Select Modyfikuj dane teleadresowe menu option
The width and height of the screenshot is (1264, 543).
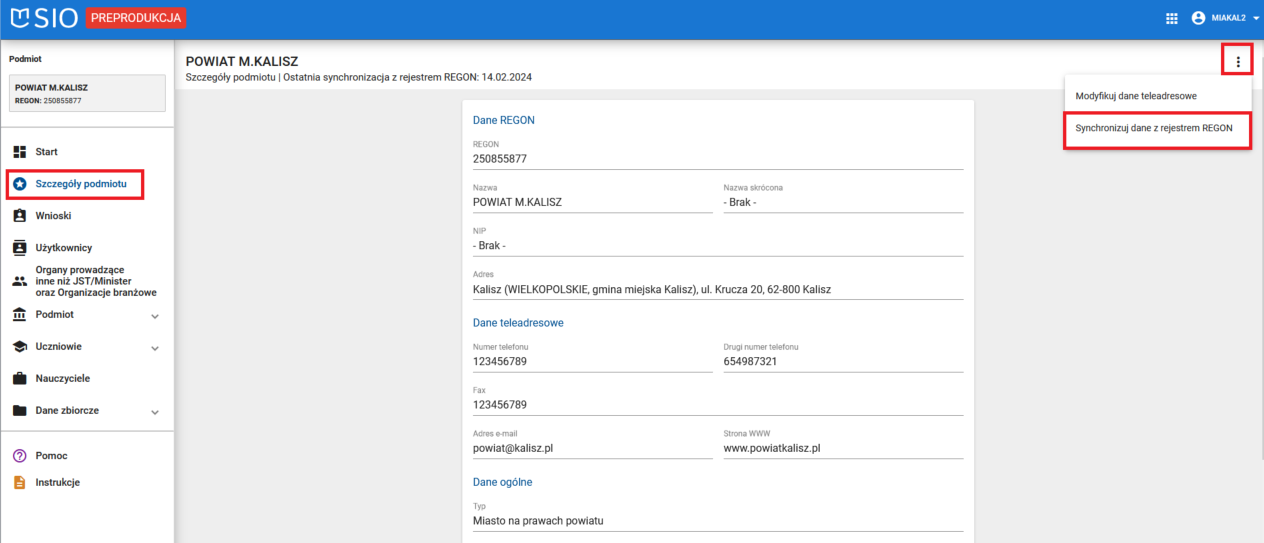point(1135,96)
